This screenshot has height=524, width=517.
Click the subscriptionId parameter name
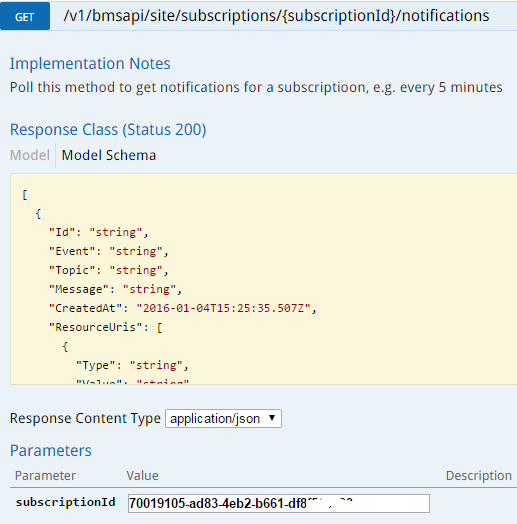[66, 502]
